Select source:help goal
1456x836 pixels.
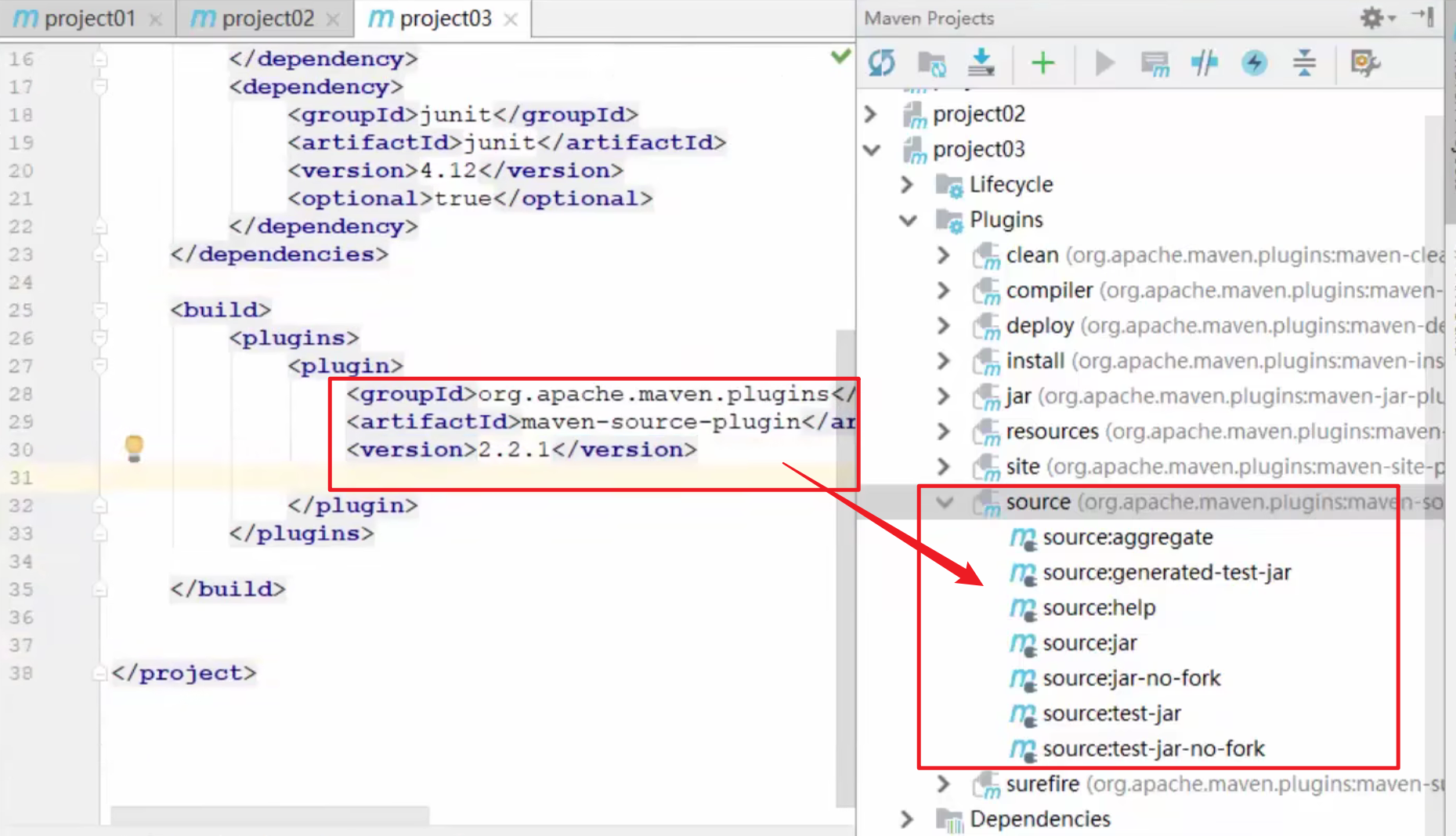tap(1099, 608)
